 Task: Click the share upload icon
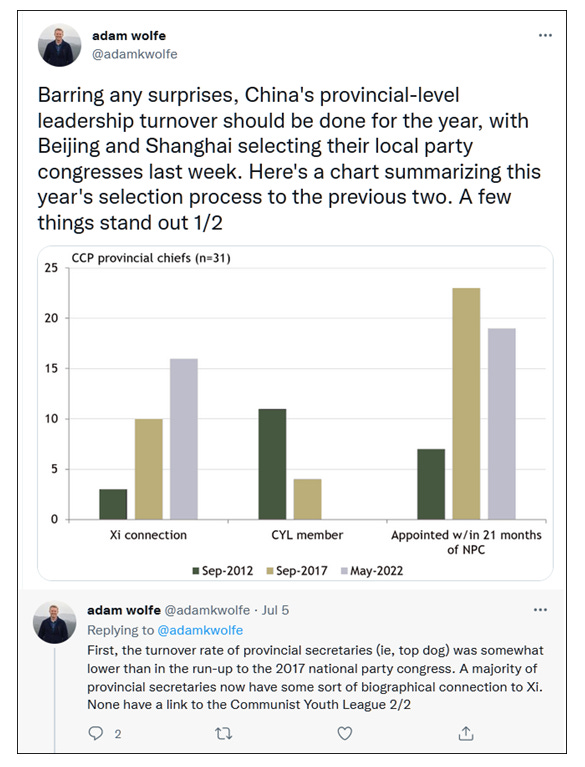coord(466,733)
